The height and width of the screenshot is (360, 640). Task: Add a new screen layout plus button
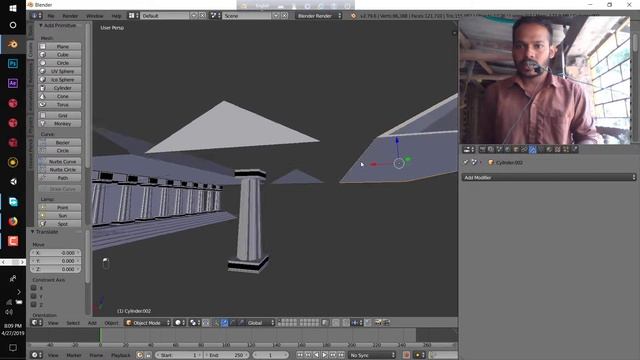click(194, 16)
